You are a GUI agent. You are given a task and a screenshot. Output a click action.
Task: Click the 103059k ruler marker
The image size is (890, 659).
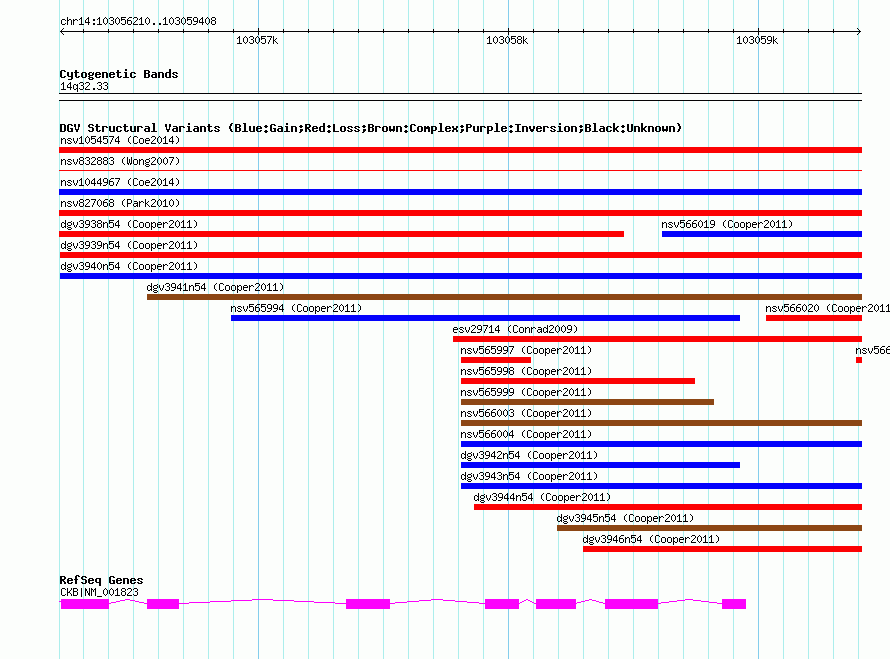click(x=757, y=40)
